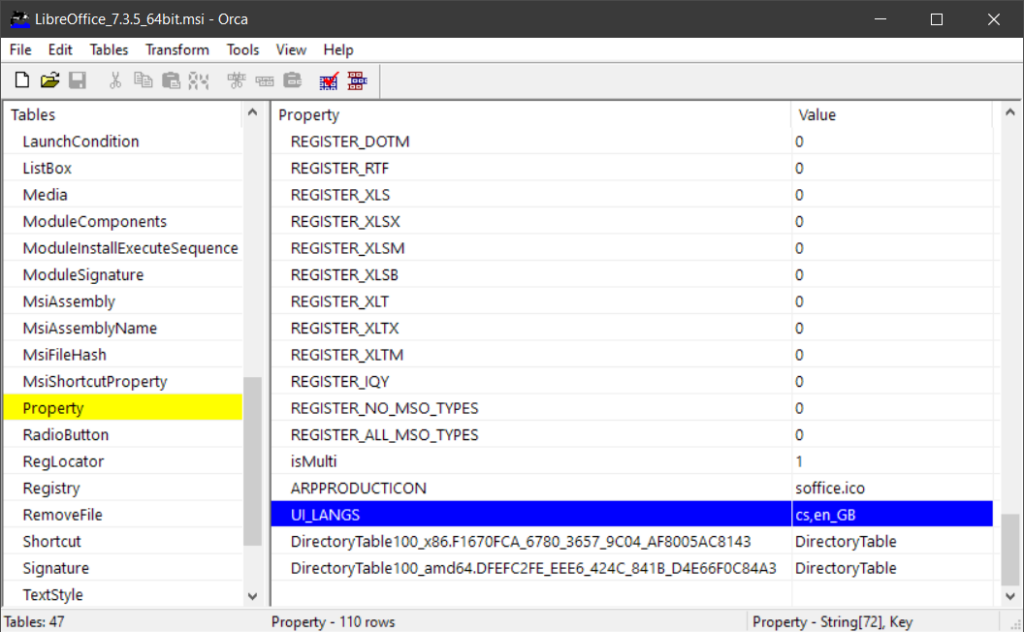Click the ARPPRODUCTICON property cell

(x=531, y=488)
